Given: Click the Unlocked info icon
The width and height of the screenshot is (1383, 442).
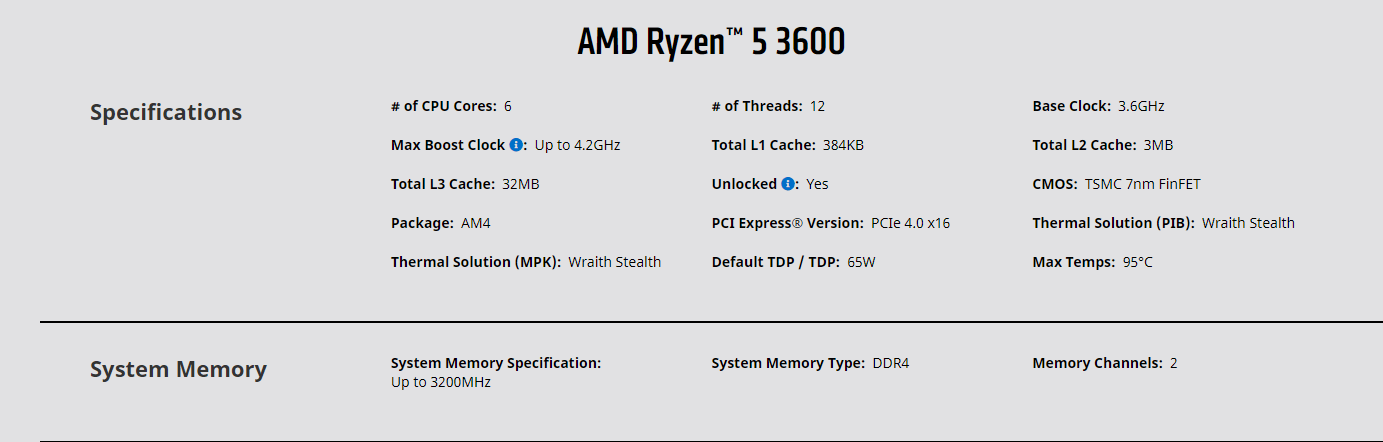Looking at the screenshot, I should 788,184.
